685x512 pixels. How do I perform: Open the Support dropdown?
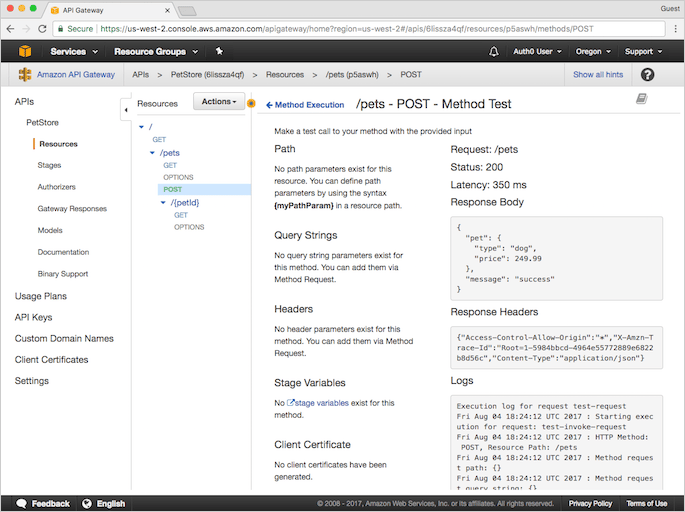[643, 52]
